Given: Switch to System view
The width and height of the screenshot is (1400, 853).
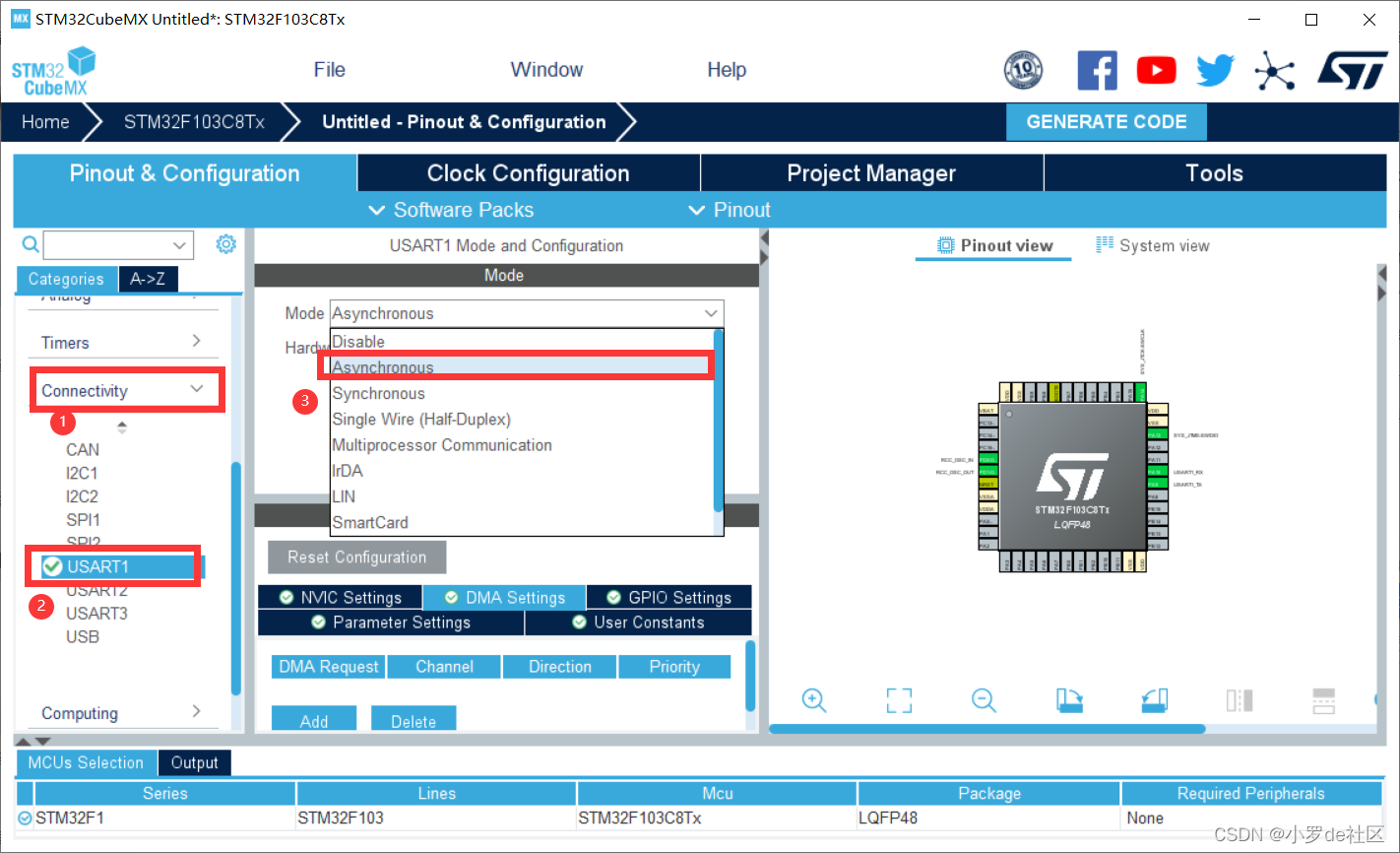Looking at the screenshot, I should [x=1153, y=245].
